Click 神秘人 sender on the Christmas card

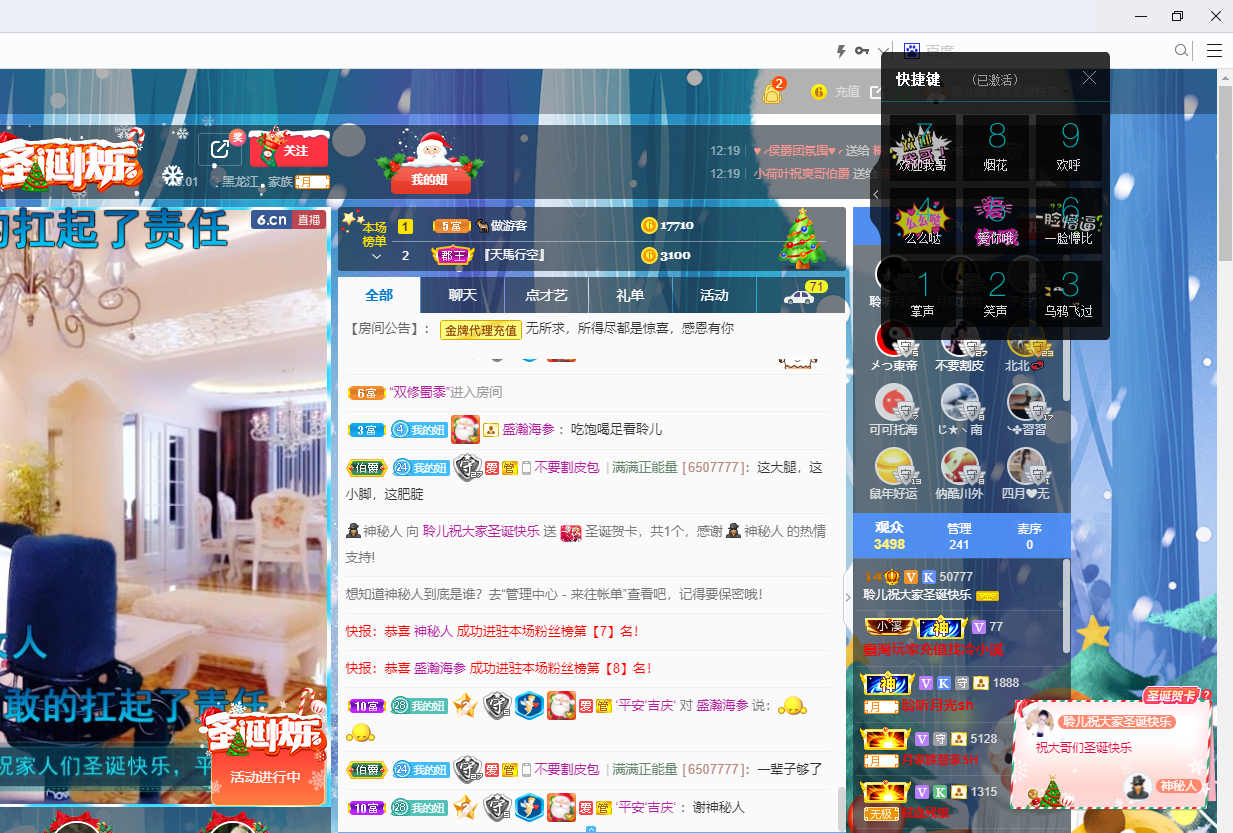click(x=1179, y=786)
